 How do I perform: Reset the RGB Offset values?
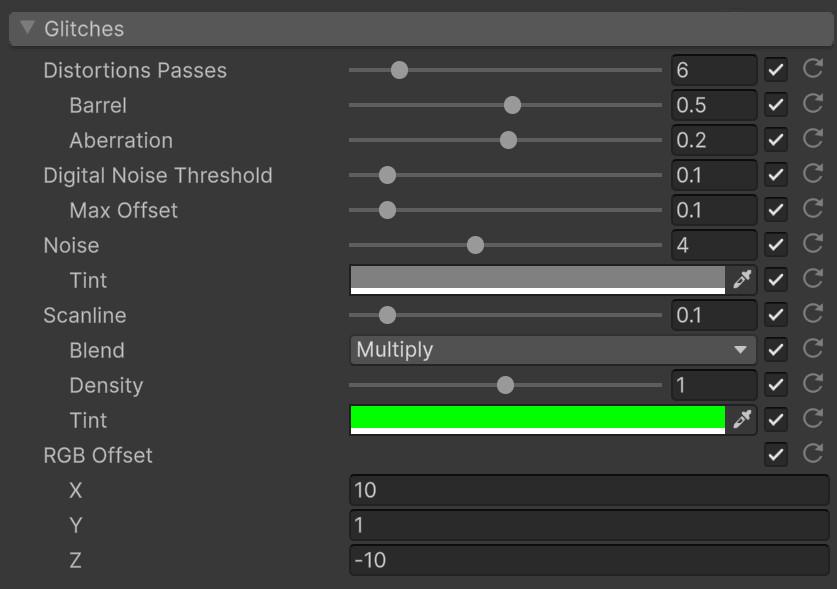[x=813, y=455]
